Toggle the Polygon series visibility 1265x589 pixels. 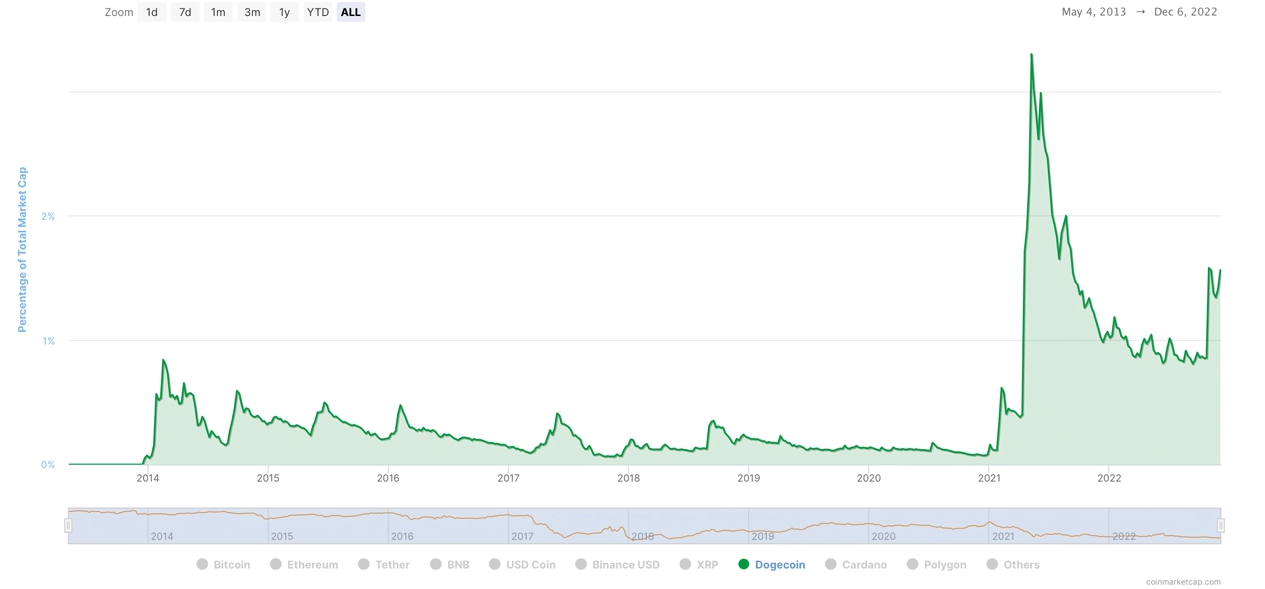tap(912, 564)
